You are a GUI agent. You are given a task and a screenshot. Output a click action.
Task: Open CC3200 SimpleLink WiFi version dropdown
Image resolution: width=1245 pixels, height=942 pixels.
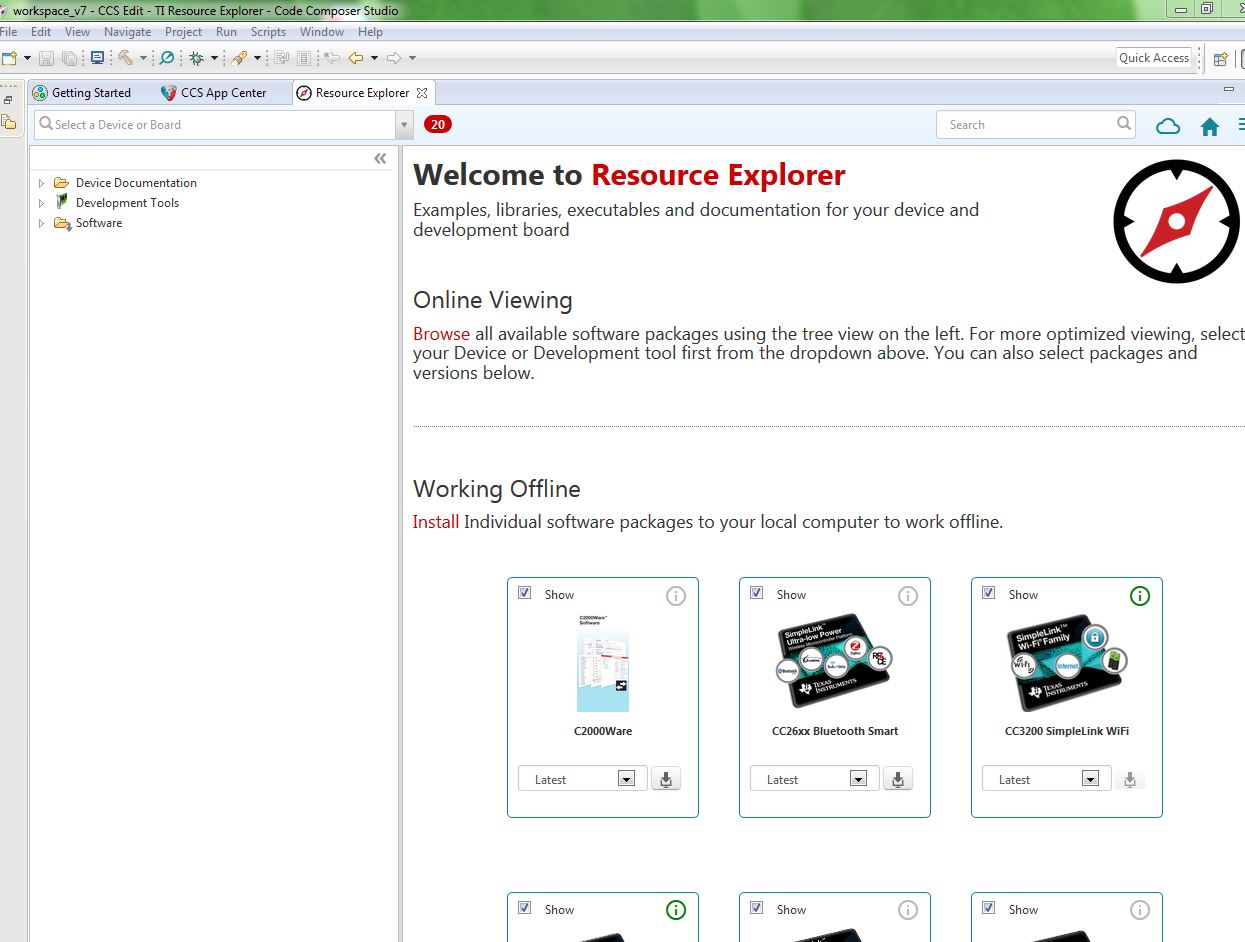(1090, 779)
